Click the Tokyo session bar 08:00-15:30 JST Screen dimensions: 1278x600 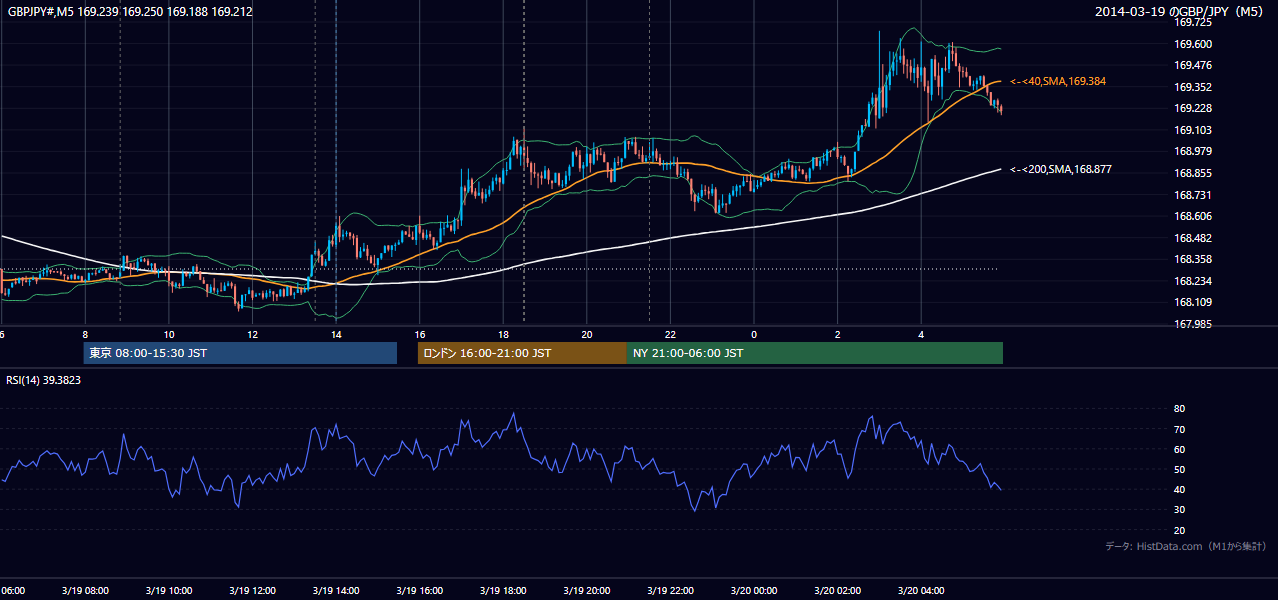[x=240, y=353]
